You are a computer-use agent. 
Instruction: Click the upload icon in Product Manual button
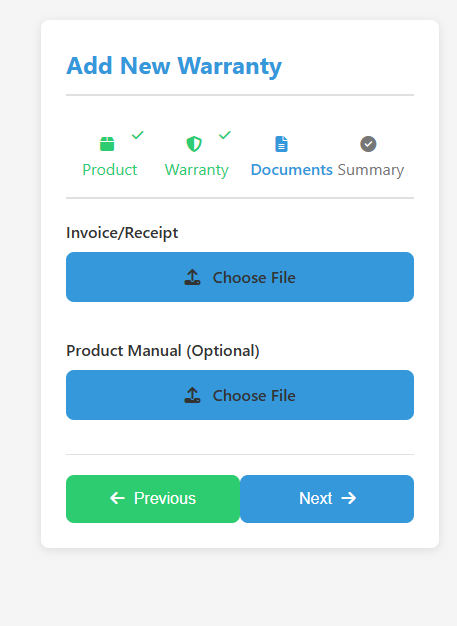(192, 395)
